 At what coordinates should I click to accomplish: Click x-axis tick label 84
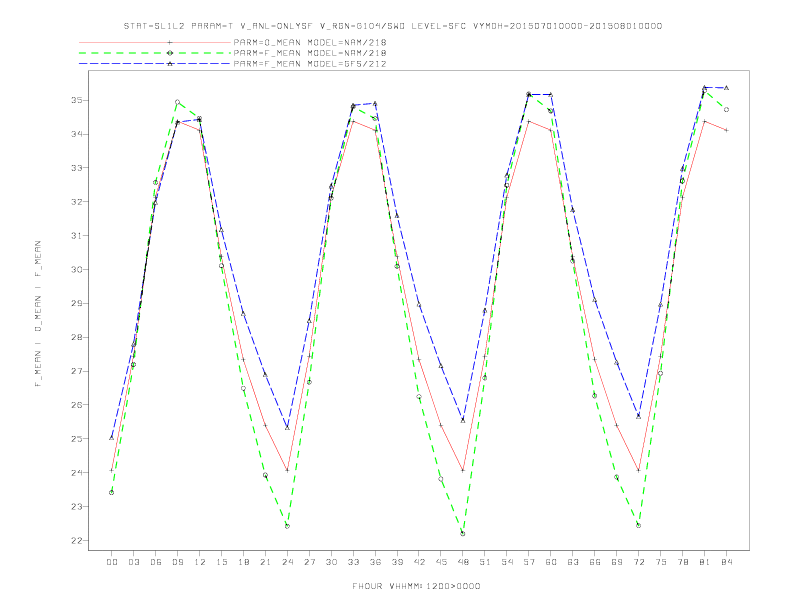pos(726,562)
